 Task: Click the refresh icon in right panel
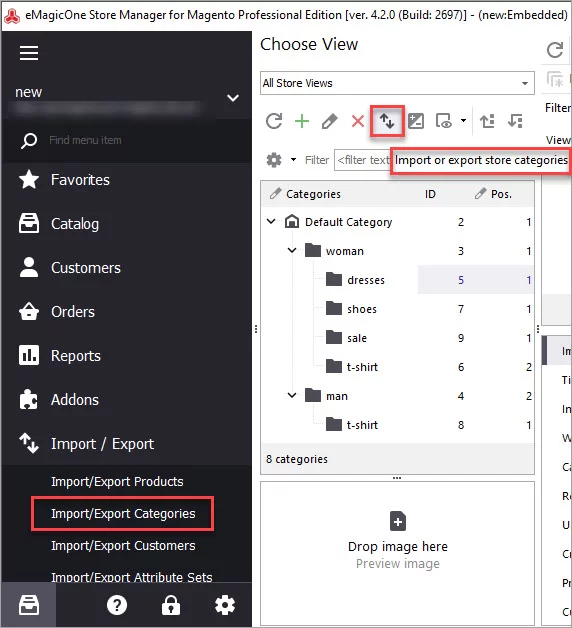pos(555,50)
